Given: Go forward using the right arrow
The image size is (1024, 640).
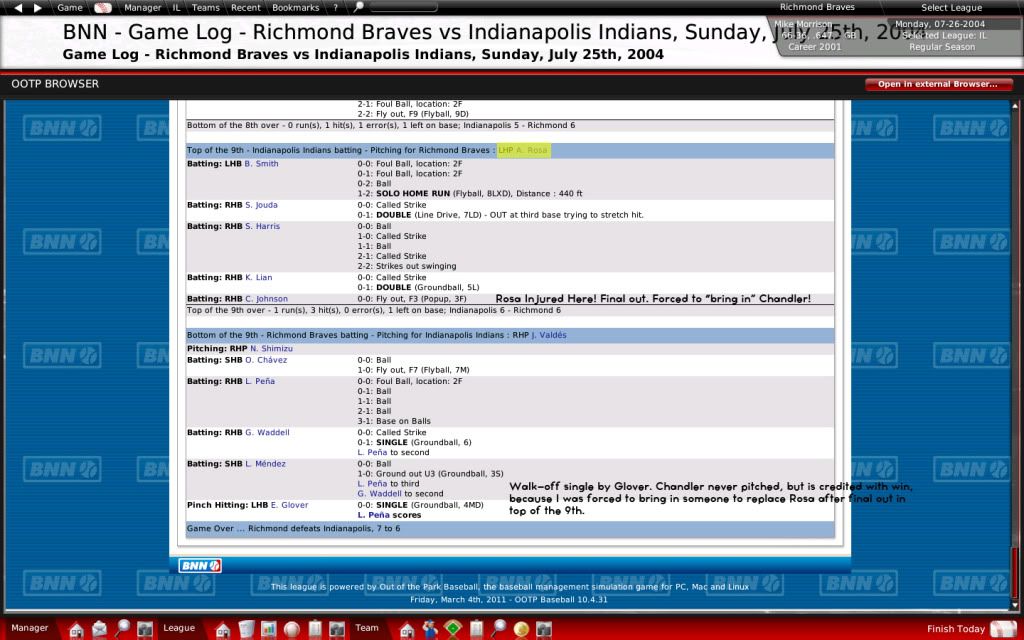Looking at the screenshot, I should [37, 7].
